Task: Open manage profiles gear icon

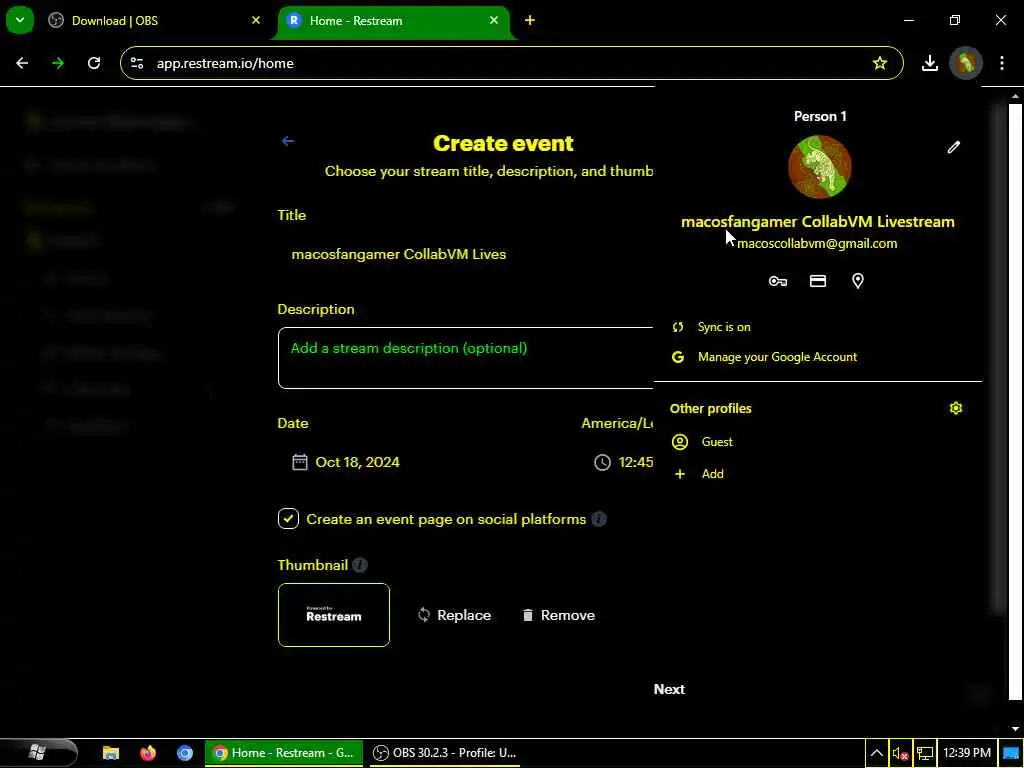Action: tap(955, 408)
